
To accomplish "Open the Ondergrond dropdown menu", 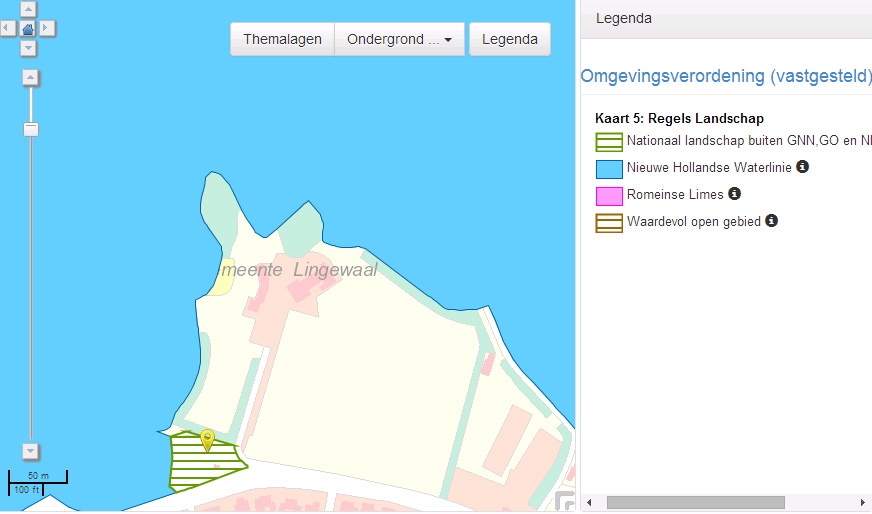I will point(399,39).
